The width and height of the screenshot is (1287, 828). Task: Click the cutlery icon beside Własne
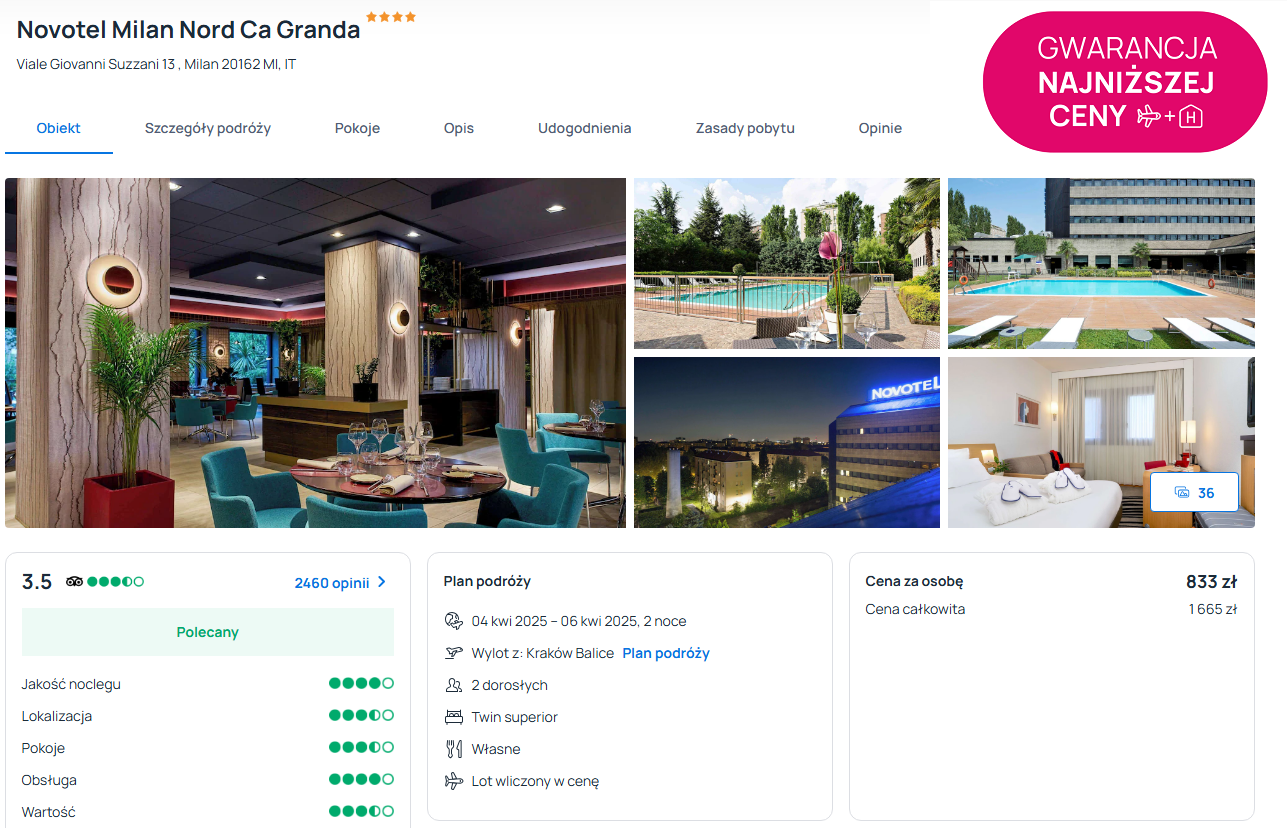(454, 749)
